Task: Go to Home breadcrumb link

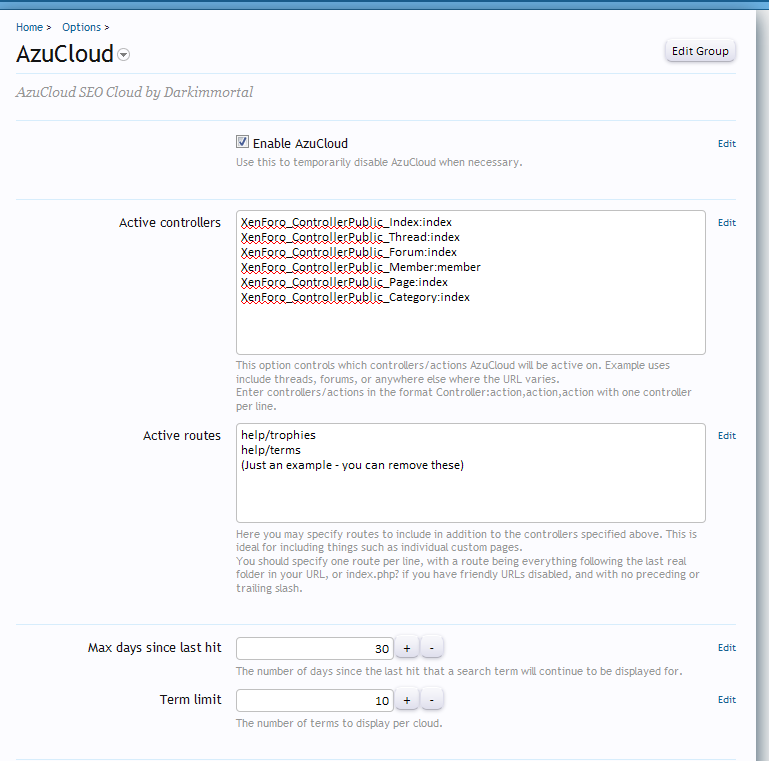Action: 29,27
